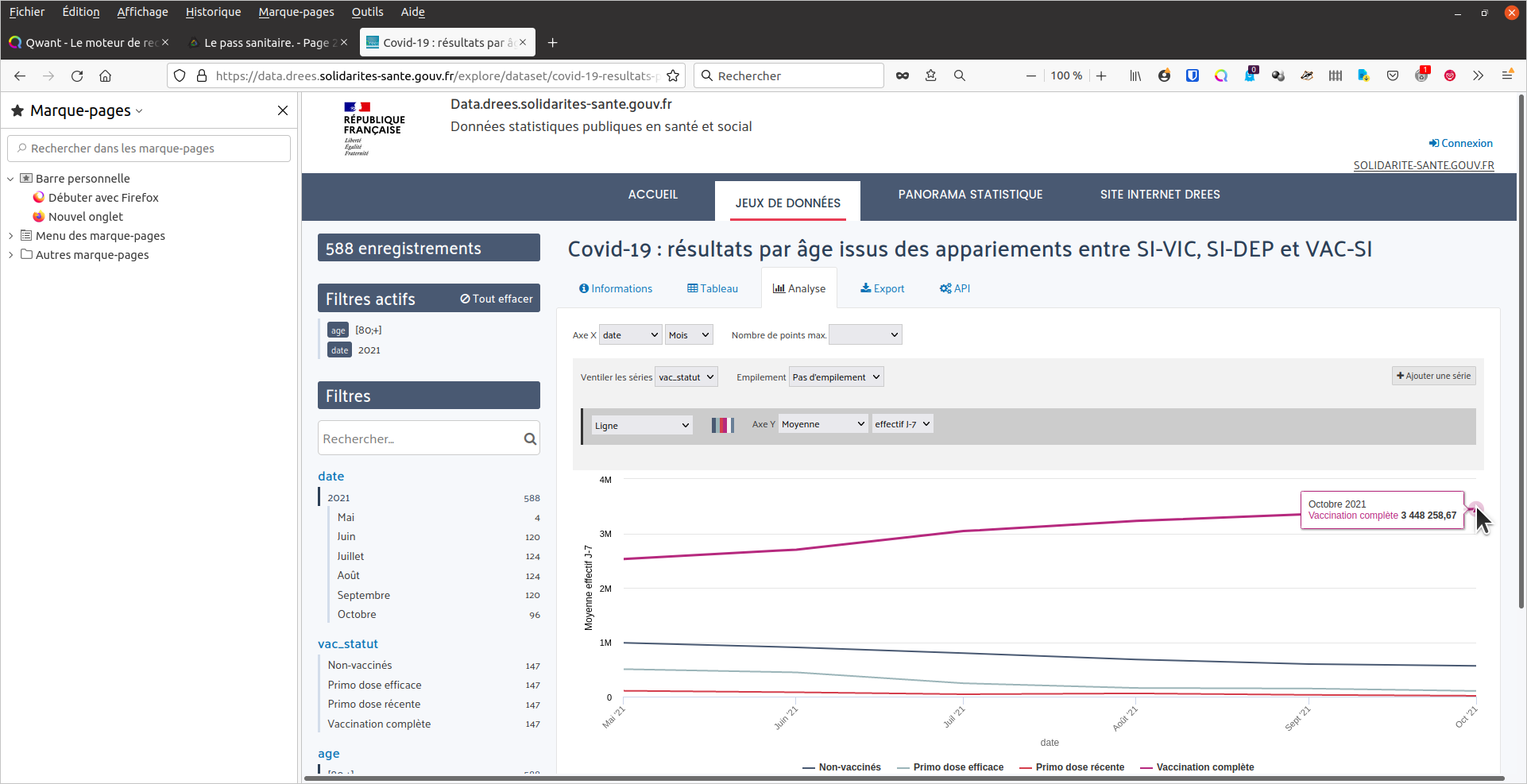Click the Qwant extension icon in toolbar
Viewport: 1527px width, 784px height.
pyautogui.click(x=1221, y=75)
